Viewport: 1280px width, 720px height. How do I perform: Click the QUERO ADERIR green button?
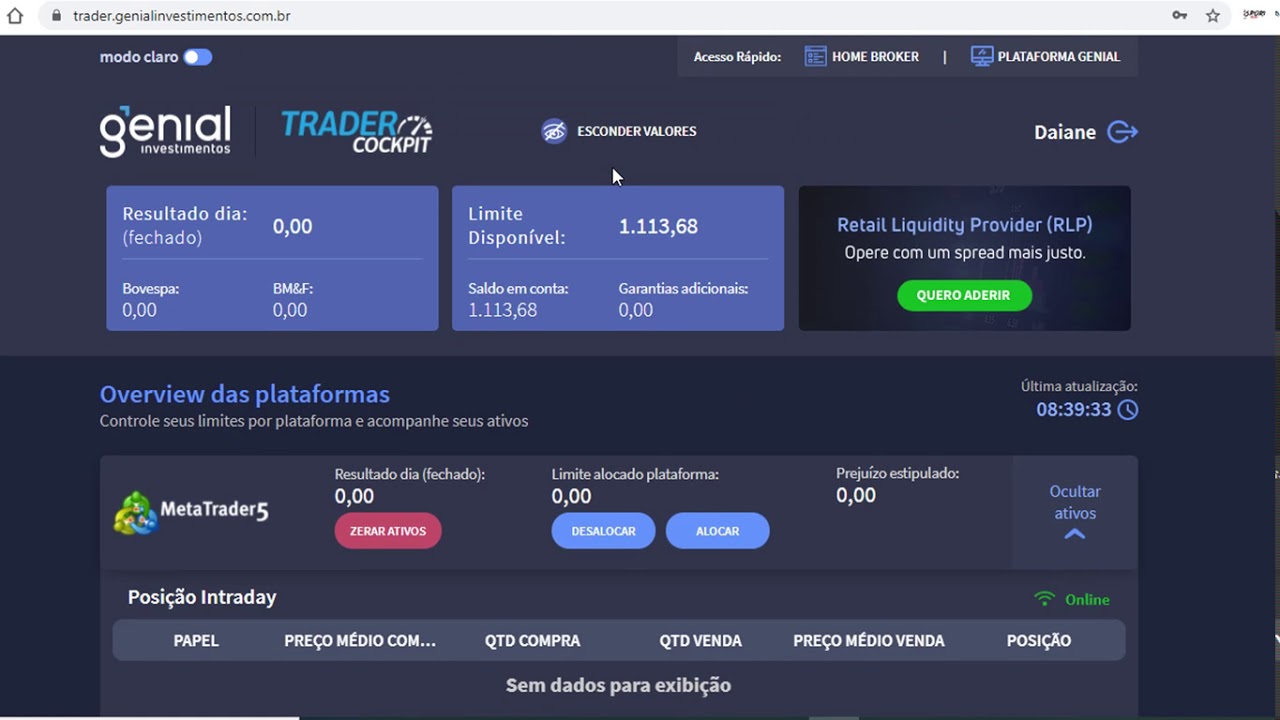coord(964,295)
